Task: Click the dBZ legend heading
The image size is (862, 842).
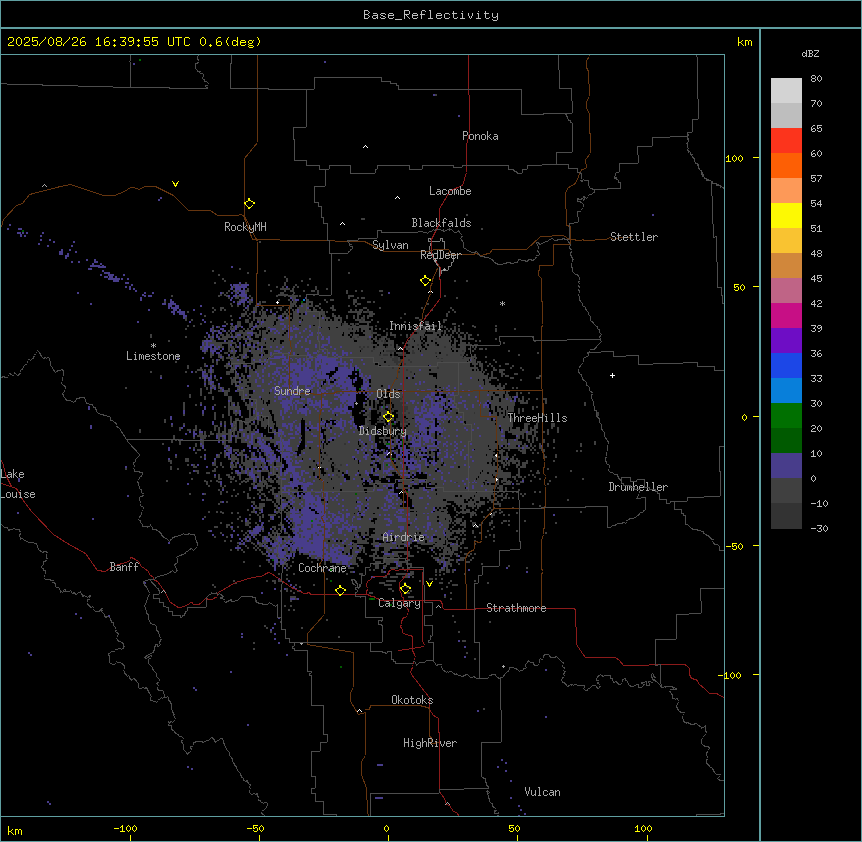Action: point(810,53)
